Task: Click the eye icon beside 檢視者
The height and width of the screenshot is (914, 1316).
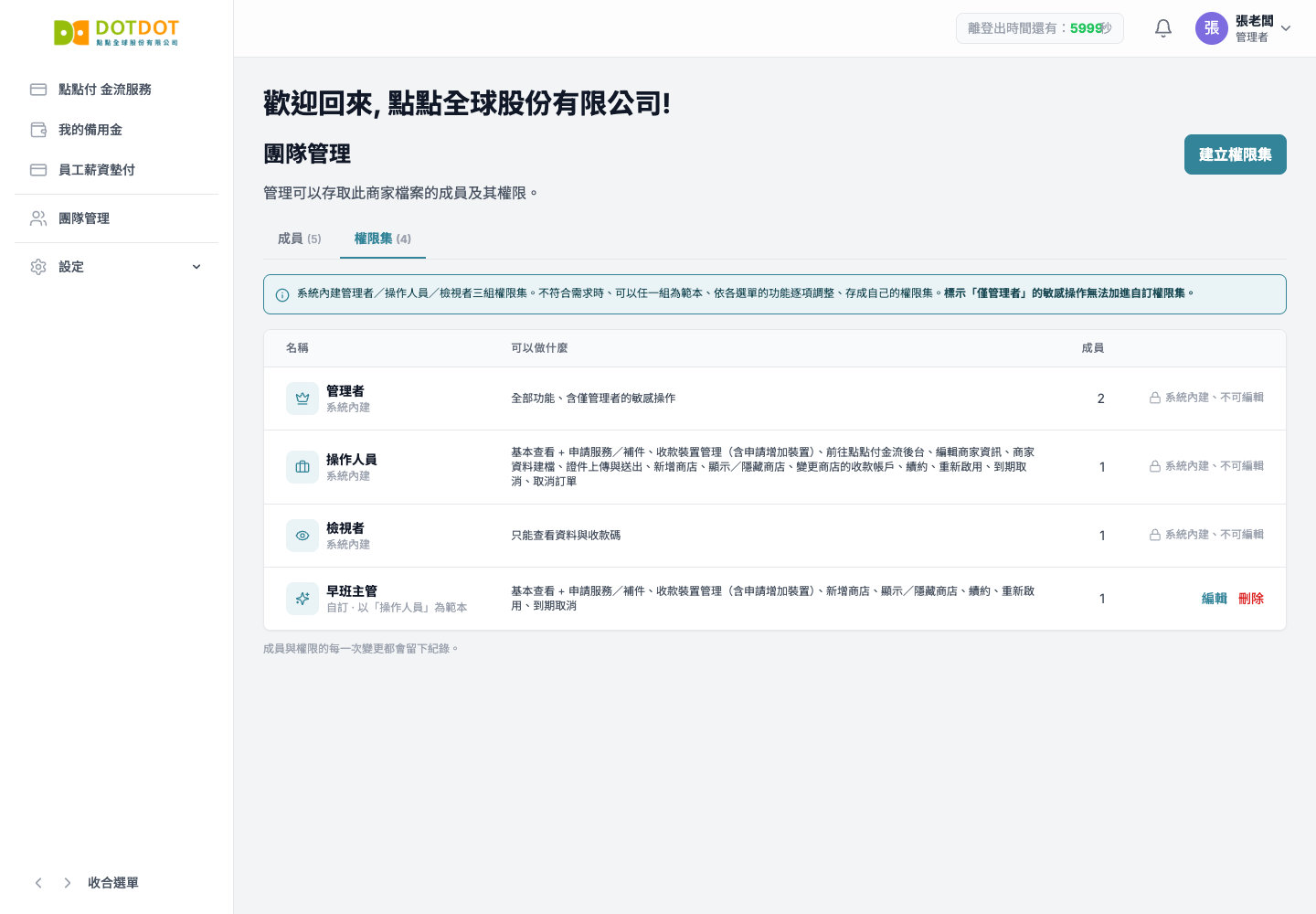Action: [302, 536]
